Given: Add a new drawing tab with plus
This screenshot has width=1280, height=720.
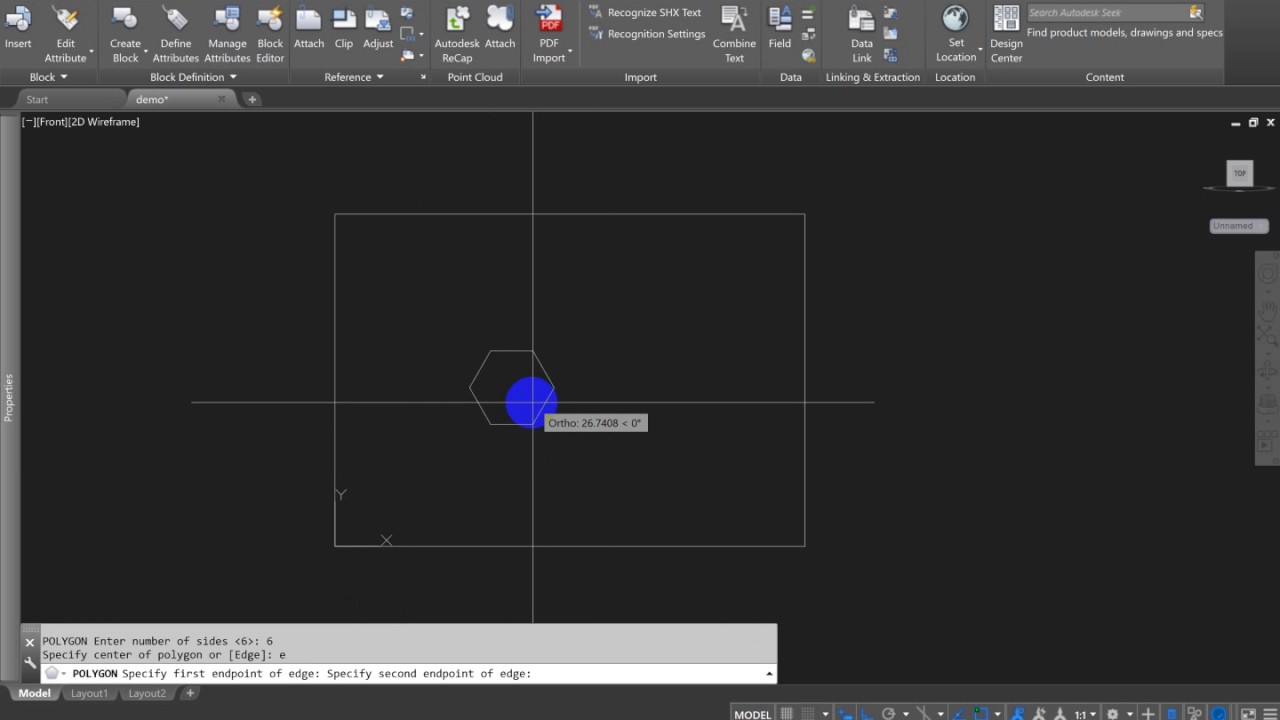Looking at the screenshot, I should pos(252,99).
